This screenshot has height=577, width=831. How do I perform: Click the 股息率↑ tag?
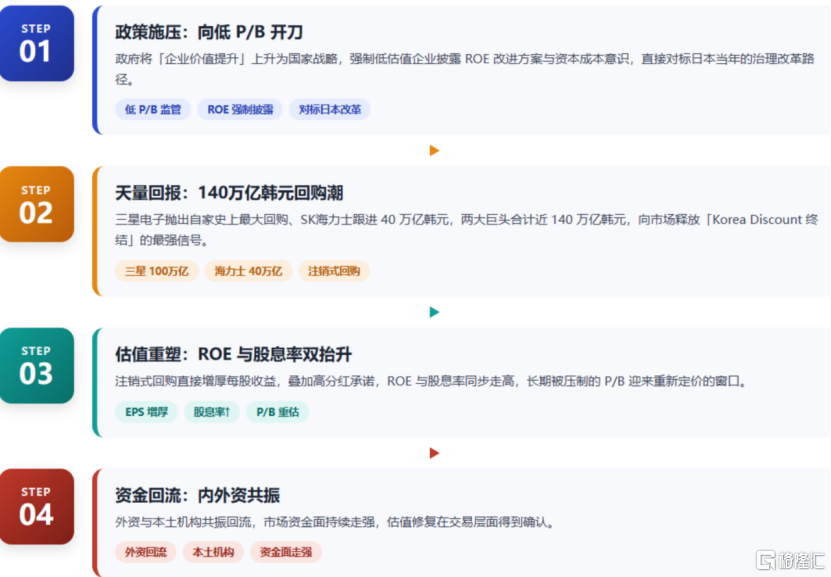pos(212,412)
